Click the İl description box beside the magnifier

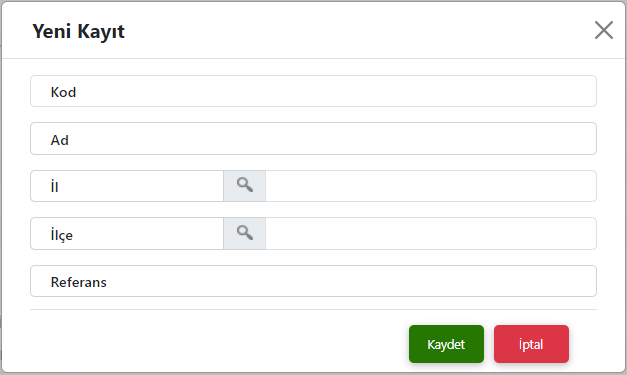tap(431, 186)
